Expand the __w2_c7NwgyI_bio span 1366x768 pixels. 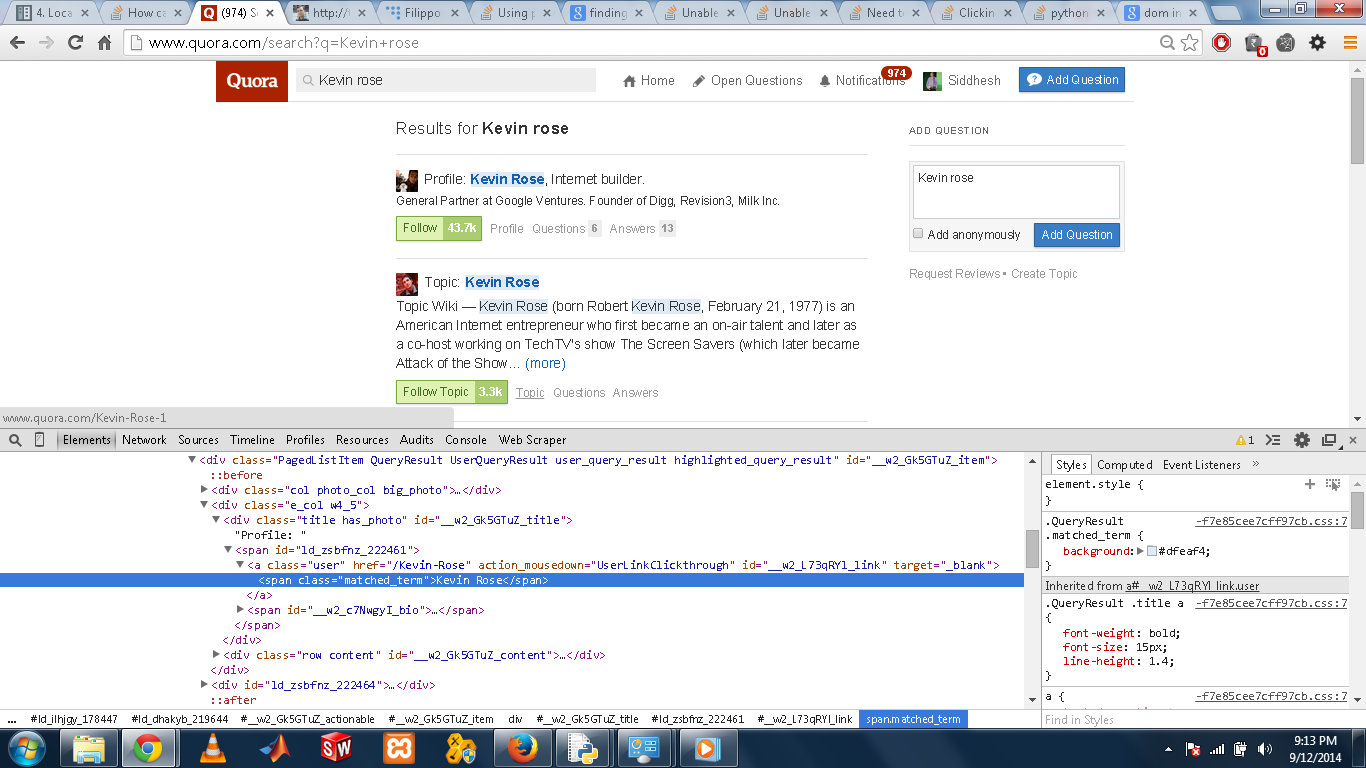coord(240,610)
